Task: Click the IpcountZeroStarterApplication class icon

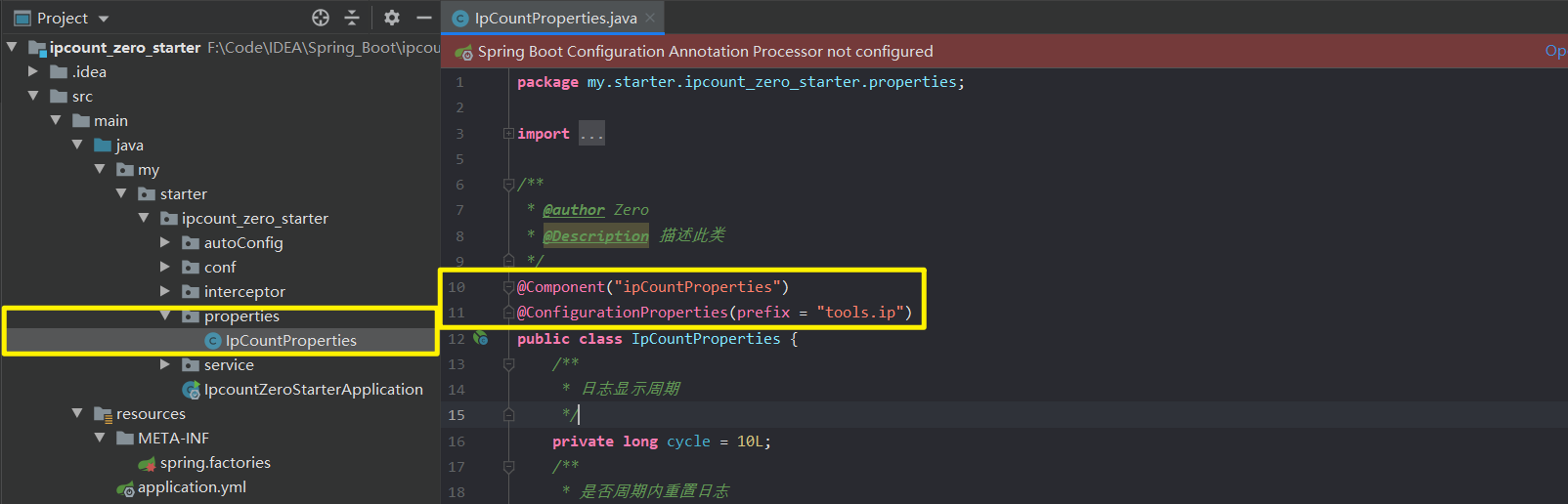Action: 192,390
